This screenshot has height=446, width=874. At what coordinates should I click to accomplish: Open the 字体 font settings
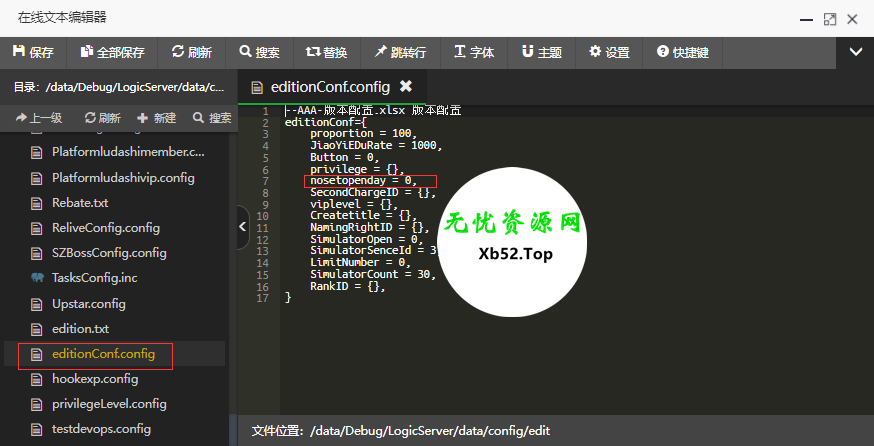(474, 52)
